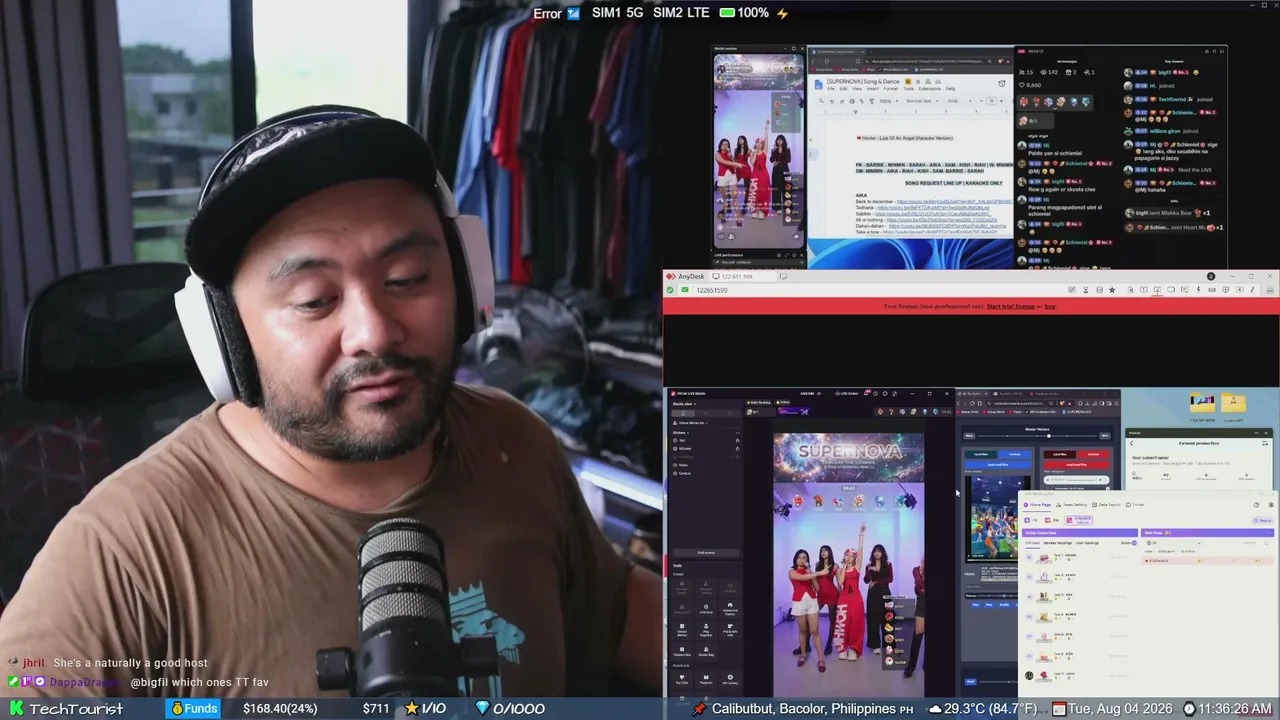Adjust the Master Volume slider
Image resolution: width=1280 pixels, height=720 pixels.
[x=1037, y=436]
